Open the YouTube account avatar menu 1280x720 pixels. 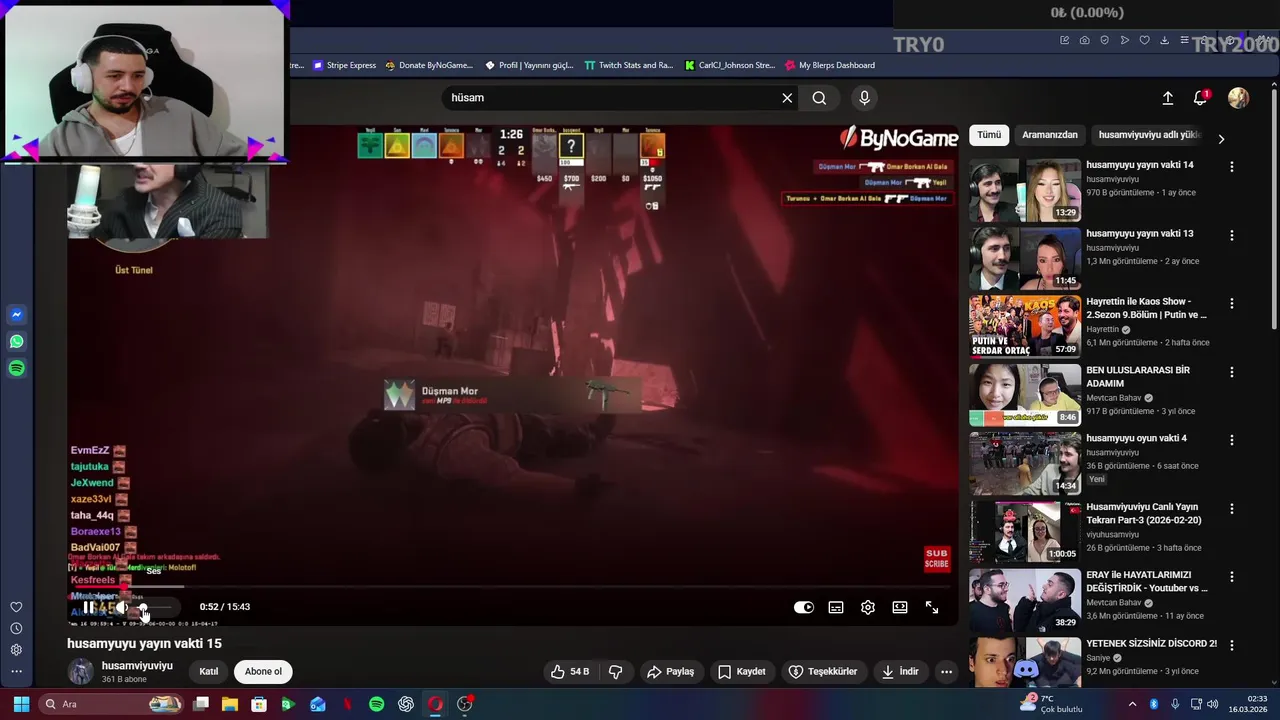1238,98
